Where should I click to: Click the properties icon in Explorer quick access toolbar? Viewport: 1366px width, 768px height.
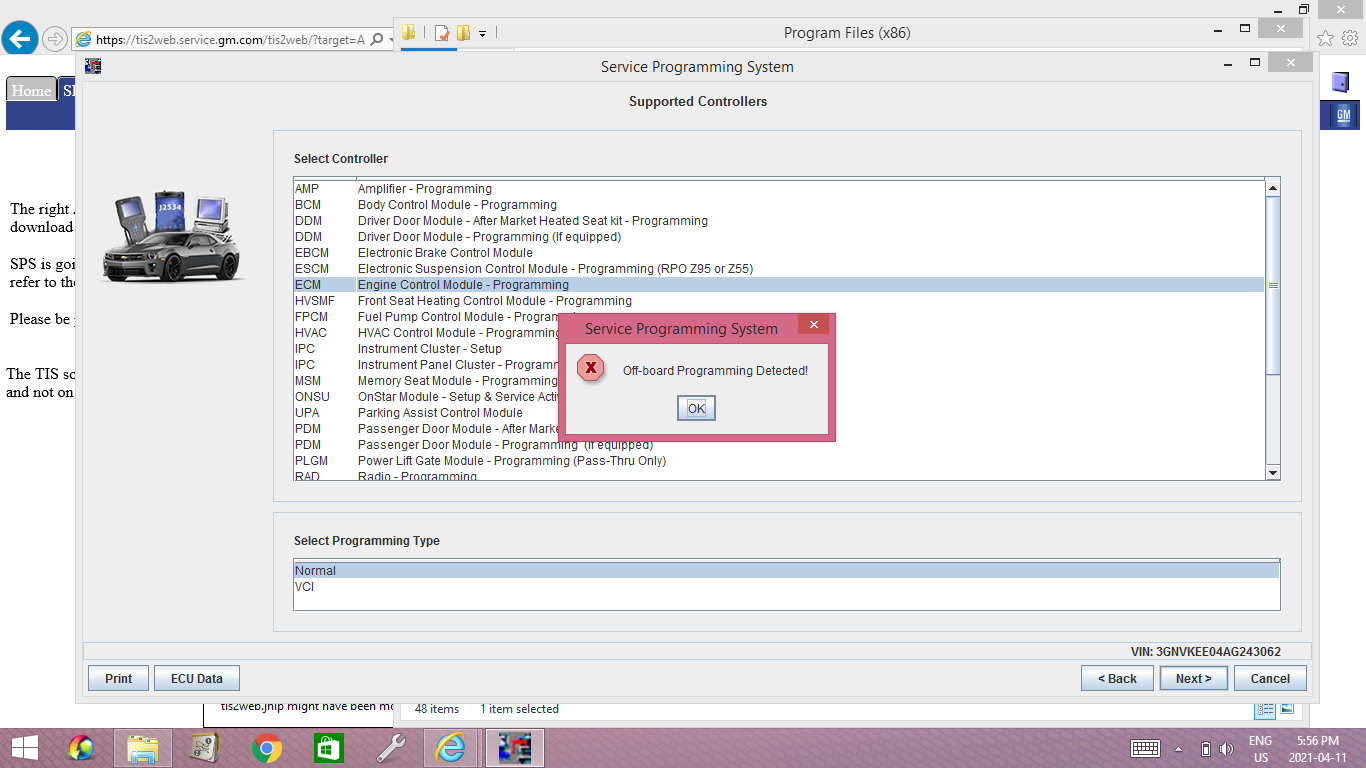(x=443, y=33)
